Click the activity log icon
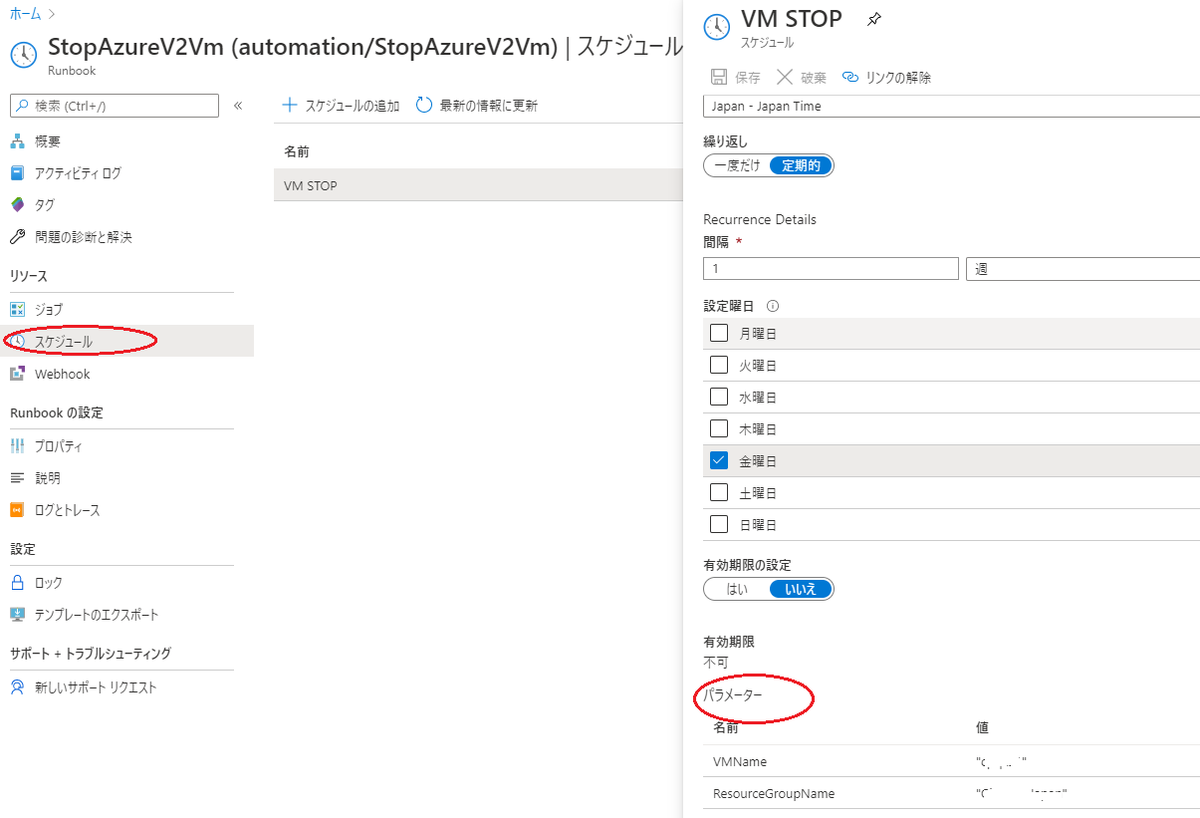This screenshot has height=818, width=1200. tap(17, 173)
